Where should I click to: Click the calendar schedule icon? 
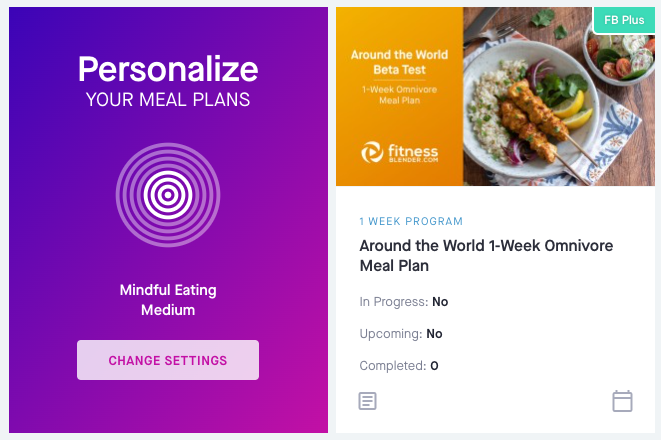pyautogui.click(x=622, y=401)
